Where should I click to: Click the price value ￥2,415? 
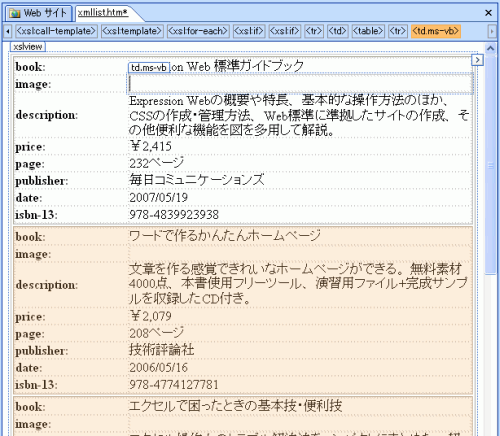pos(150,146)
